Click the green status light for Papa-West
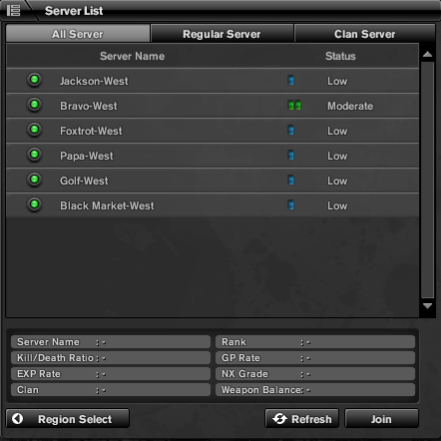The image size is (441, 441). pos(34,155)
